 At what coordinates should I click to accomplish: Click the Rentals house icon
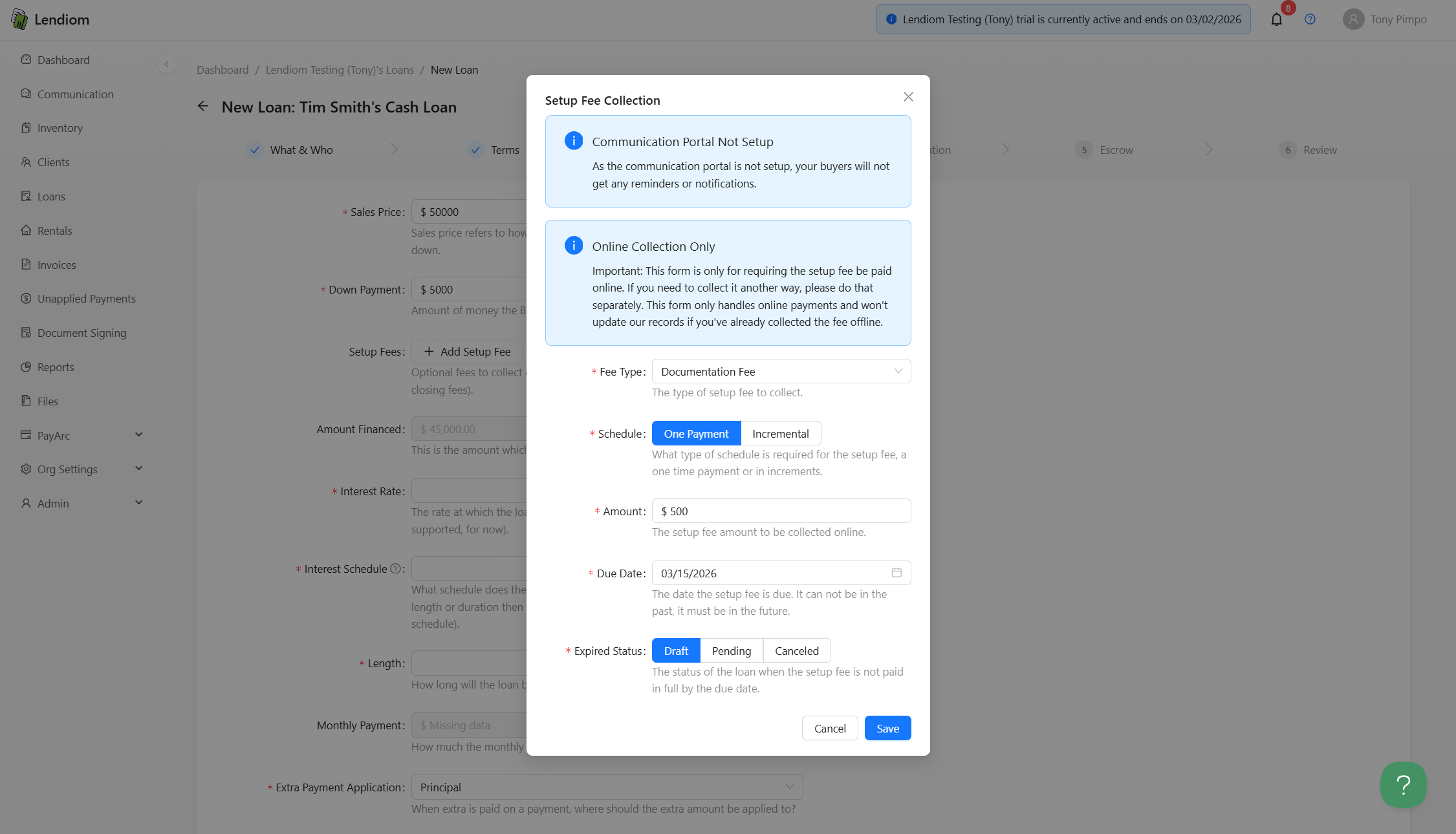click(x=26, y=230)
